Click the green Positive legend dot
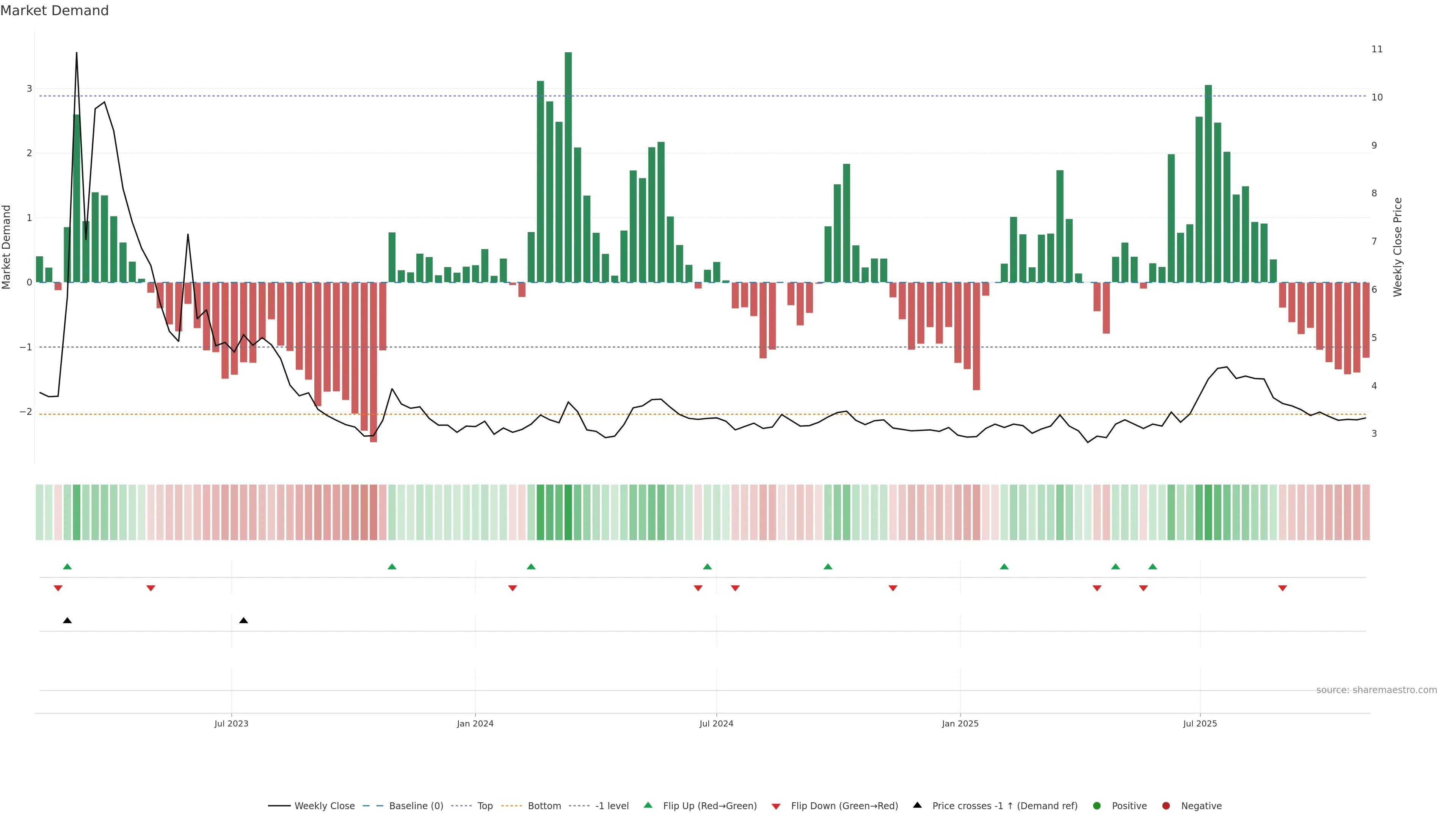Image resolution: width=1456 pixels, height=819 pixels. pyautogui.click(x=1097, y=806)
